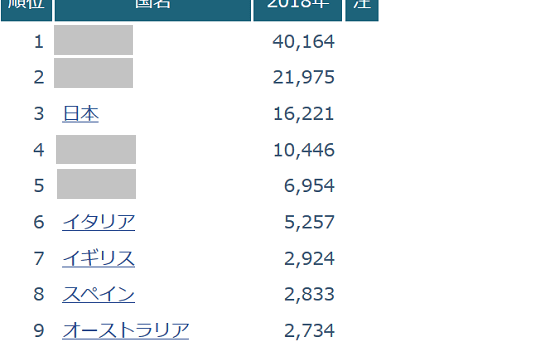Select the value 10,446 cell
This screenshot has width=549, height=360.
pos(303,150)
